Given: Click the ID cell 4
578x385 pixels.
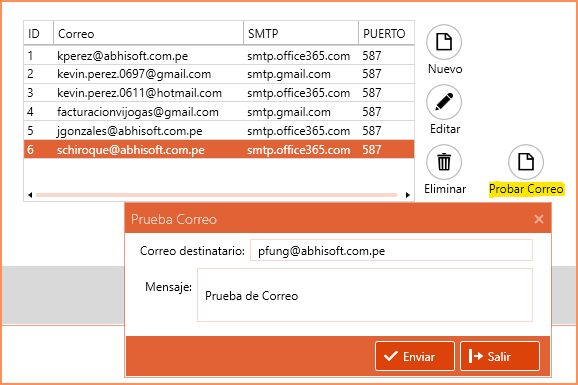Looking at the screenshot, I should coord(30,112).
